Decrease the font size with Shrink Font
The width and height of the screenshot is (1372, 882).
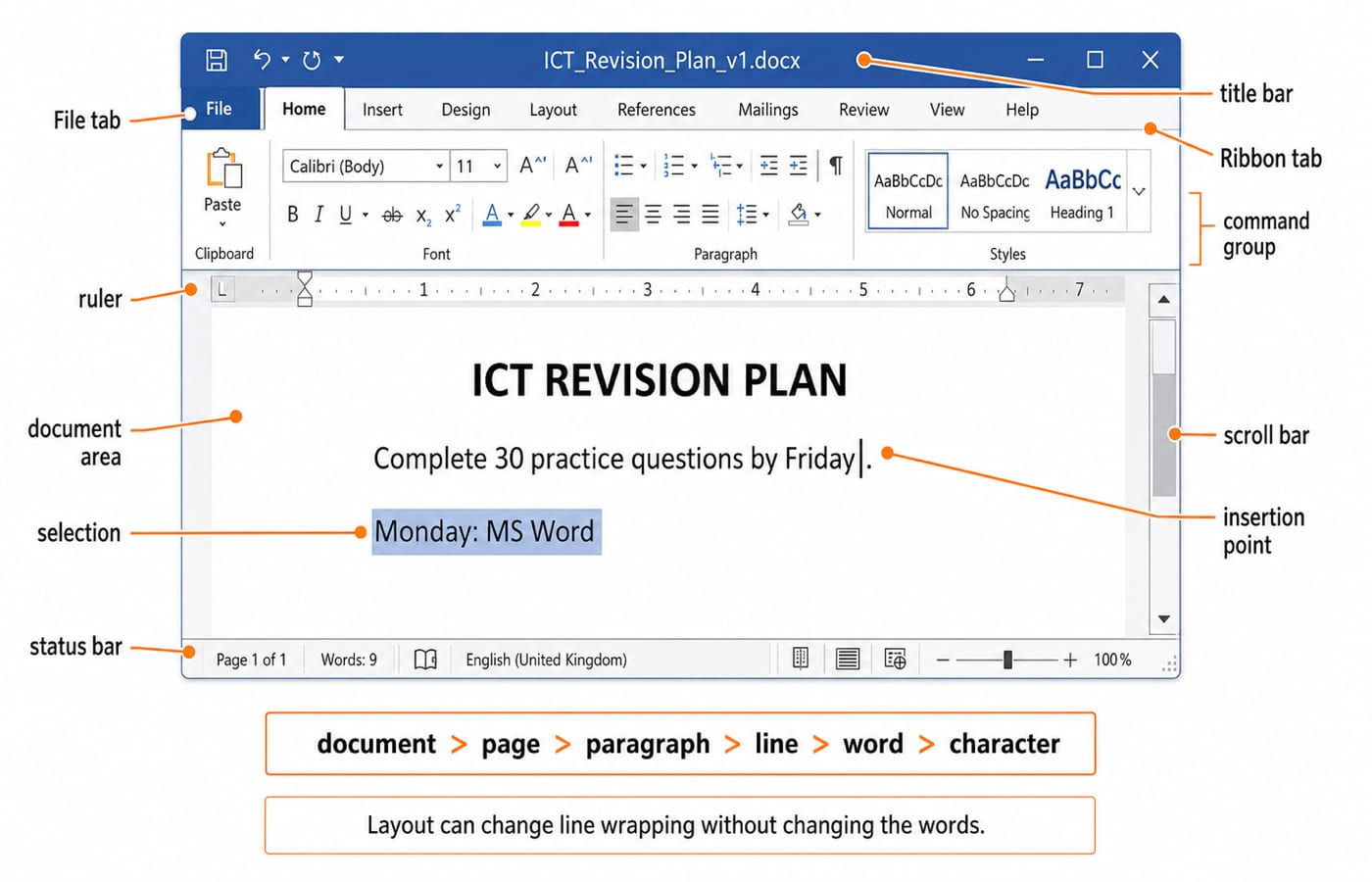(578, 166)
